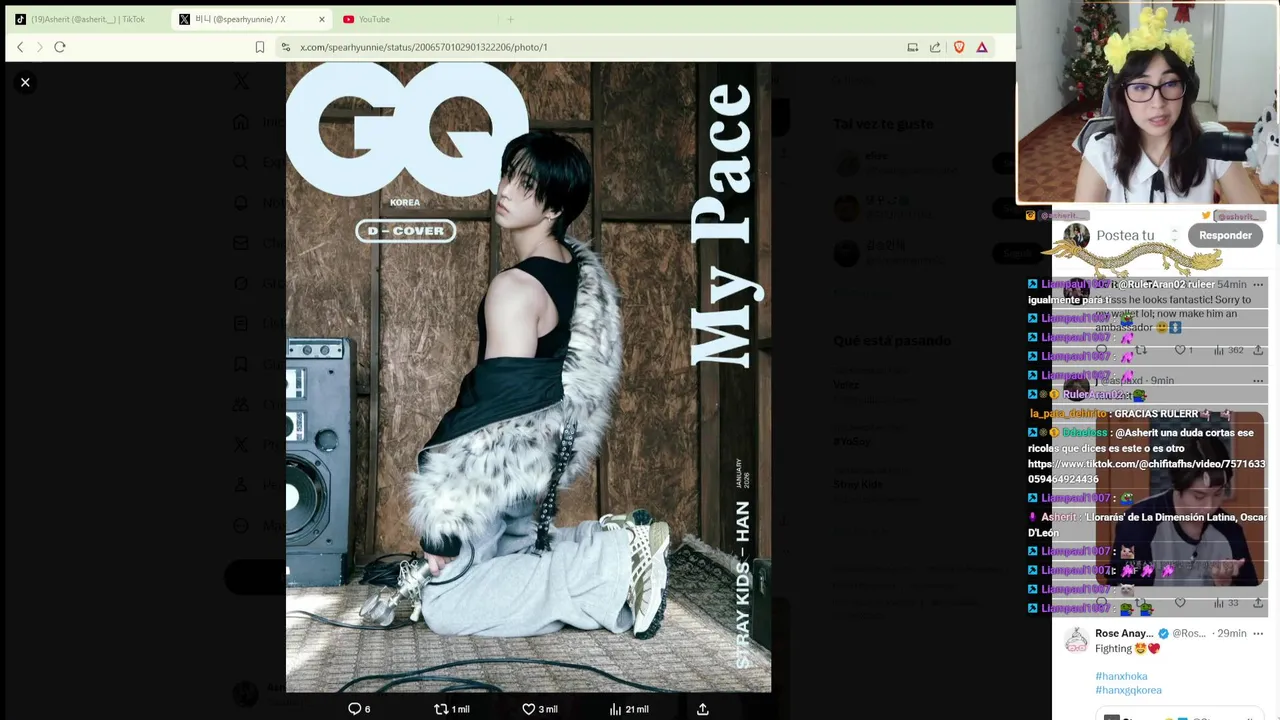This screenshot has width=1280, height=720.
Task: Click the 'Qué está pasando' heading
Action: [892, 341]
